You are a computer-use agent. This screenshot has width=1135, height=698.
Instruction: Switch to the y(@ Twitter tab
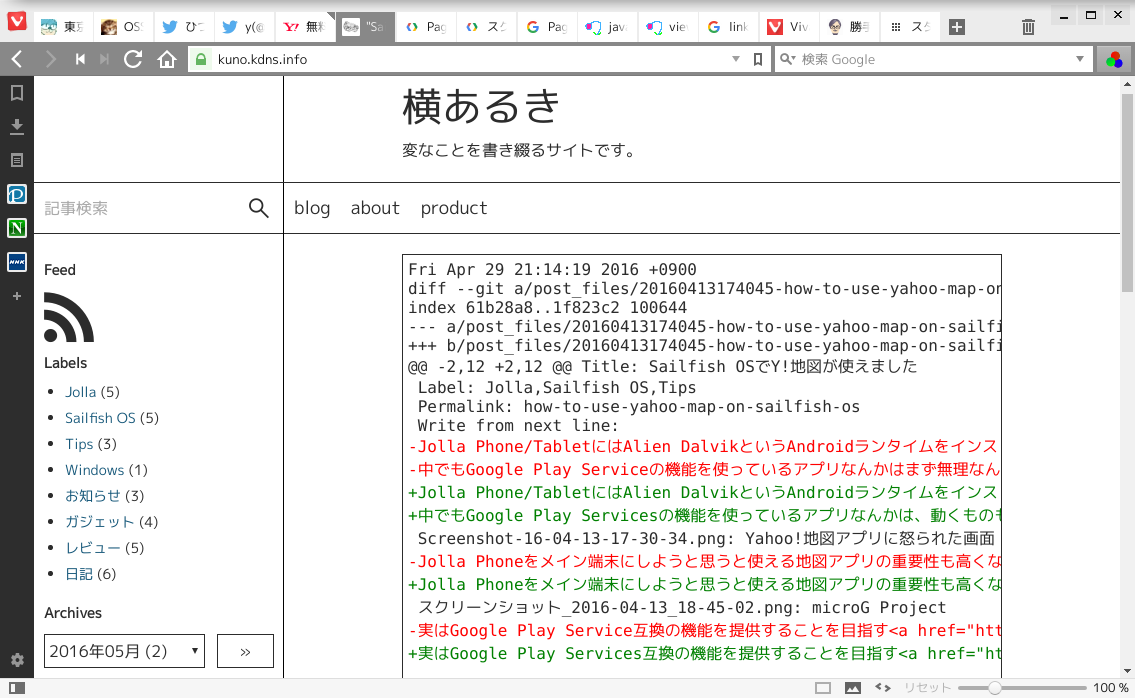245,27
